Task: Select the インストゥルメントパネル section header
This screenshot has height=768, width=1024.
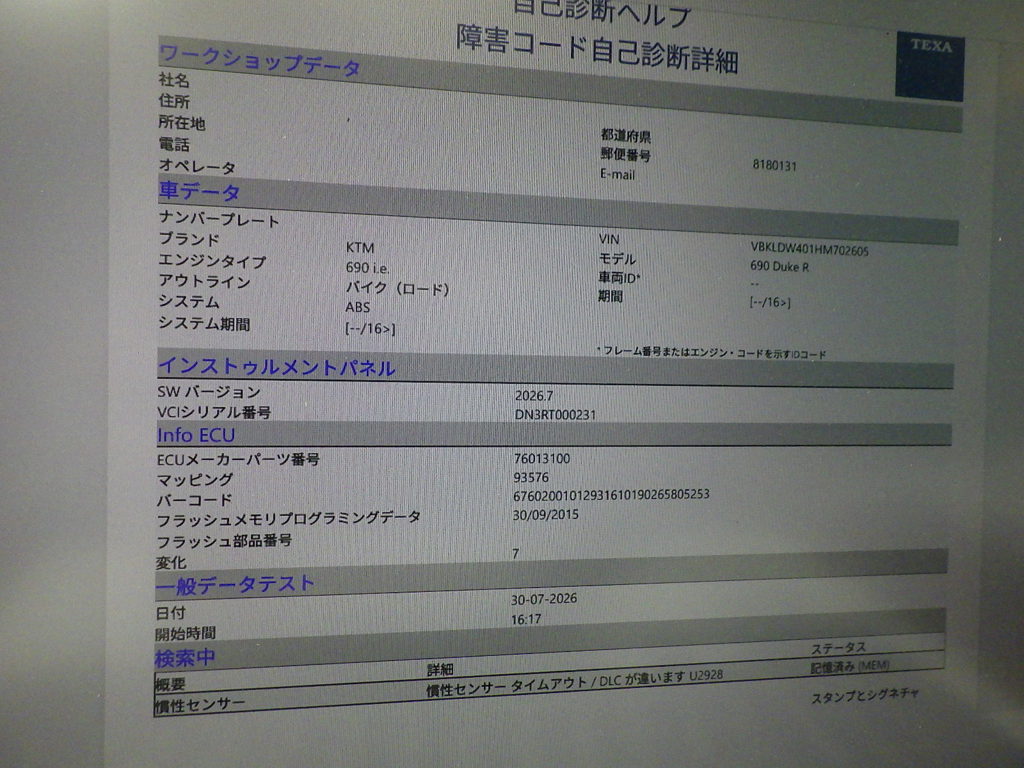Action: (x=276, y=367)
